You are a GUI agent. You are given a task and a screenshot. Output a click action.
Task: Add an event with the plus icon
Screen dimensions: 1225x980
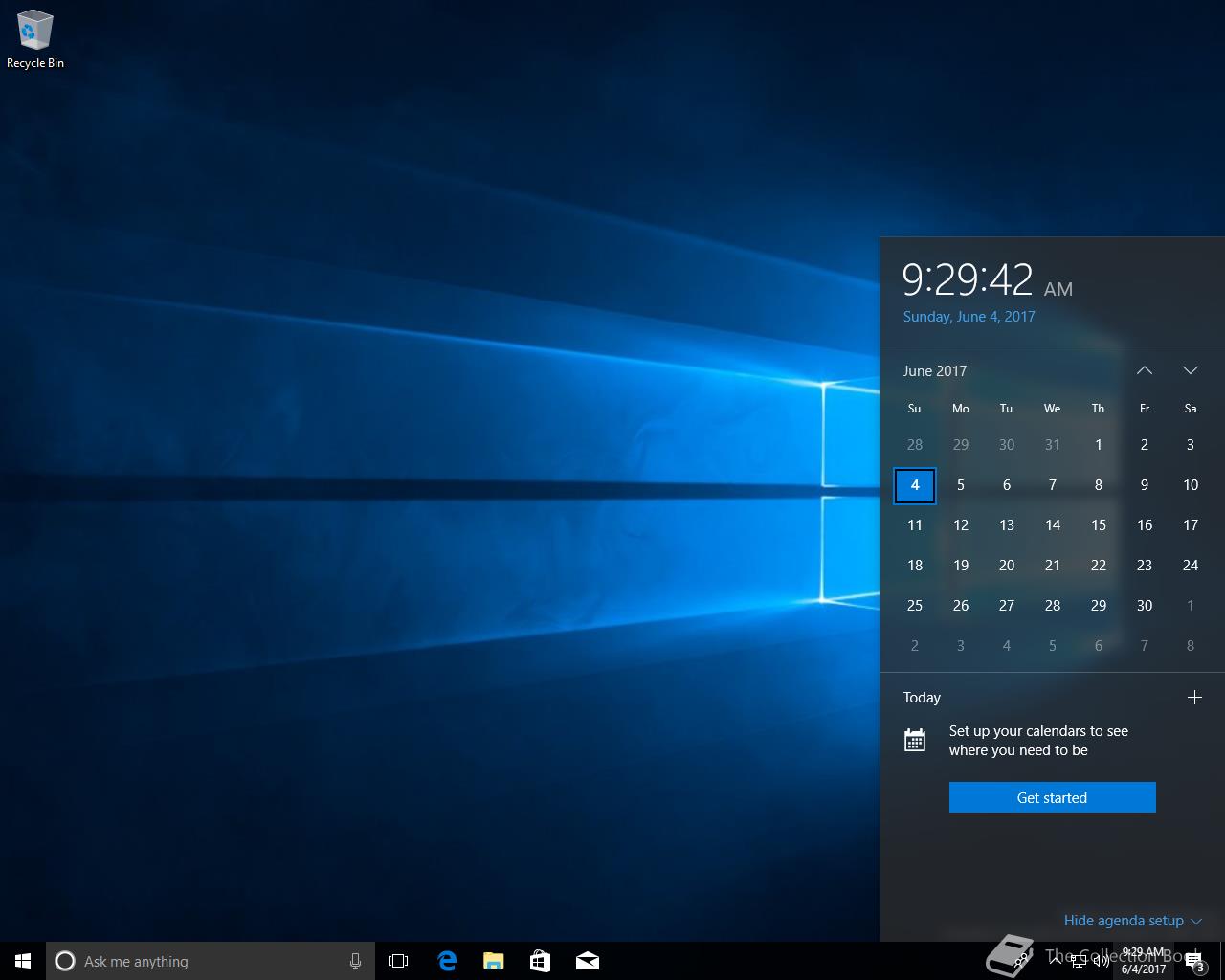click(1194, 698)
